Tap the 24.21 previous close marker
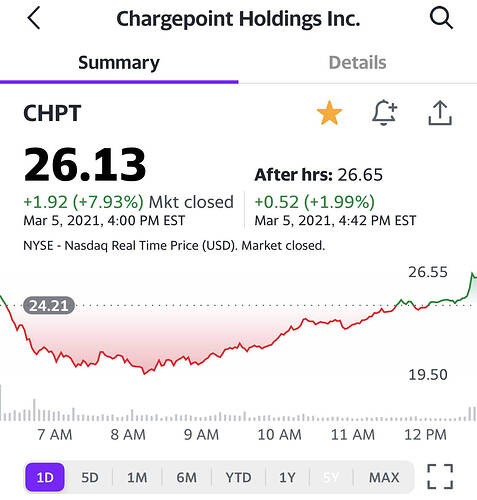This screenshot has height=500, width=477. click(49, 305)
